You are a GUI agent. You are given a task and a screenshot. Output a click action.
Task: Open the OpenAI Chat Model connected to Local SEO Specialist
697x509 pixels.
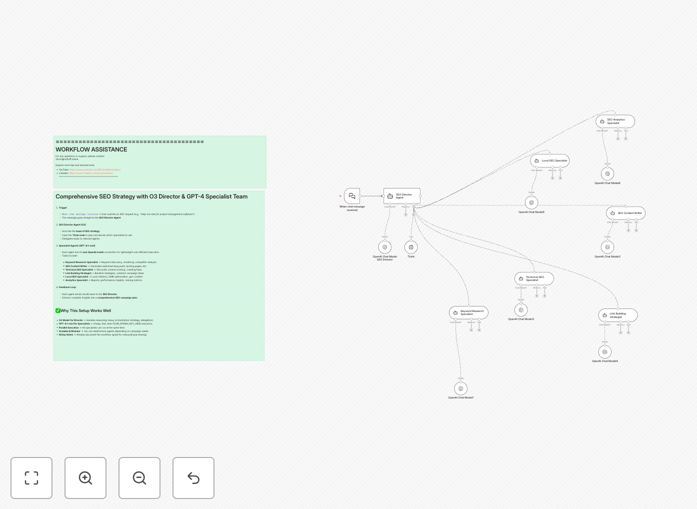(x=531, y=203)
